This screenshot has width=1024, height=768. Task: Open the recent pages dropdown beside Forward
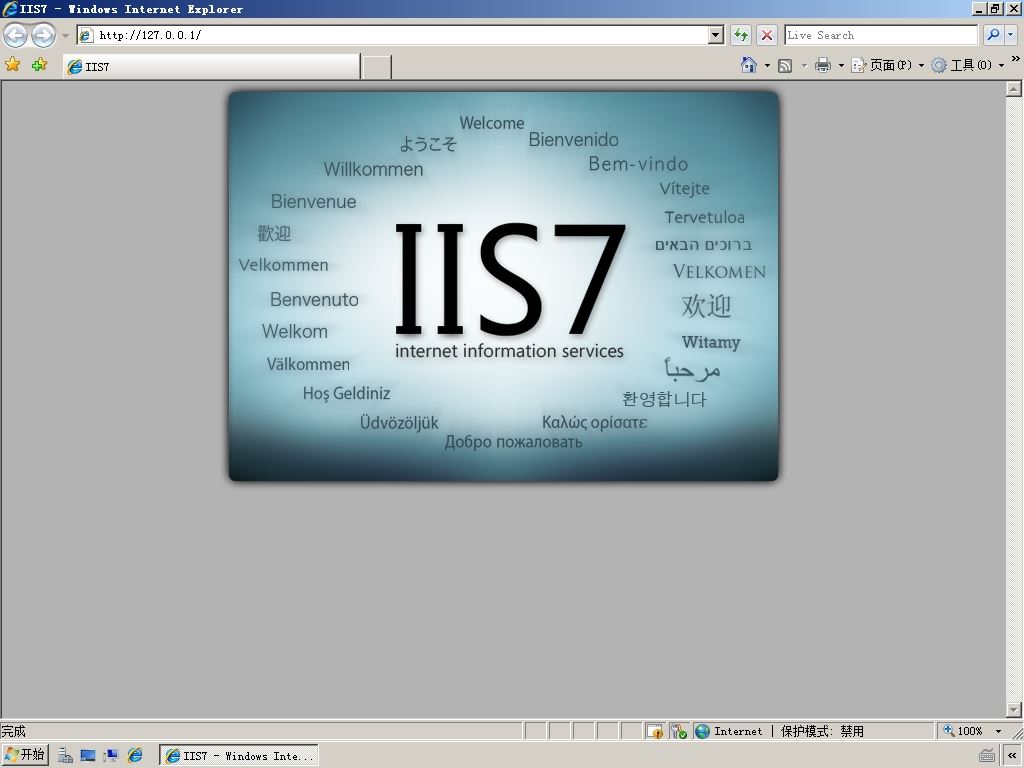click(x=65, y=35)
